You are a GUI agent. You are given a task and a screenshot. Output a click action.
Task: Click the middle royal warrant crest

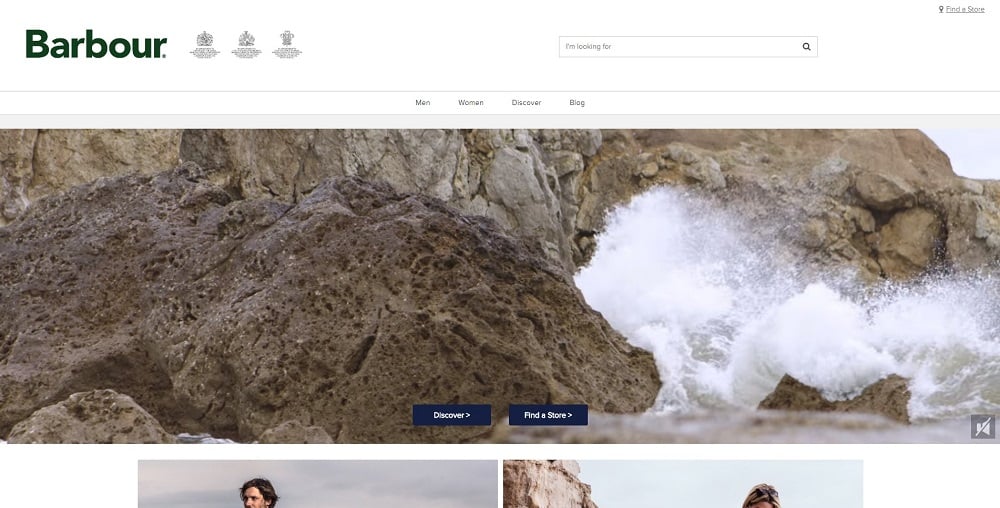(246, 45)
